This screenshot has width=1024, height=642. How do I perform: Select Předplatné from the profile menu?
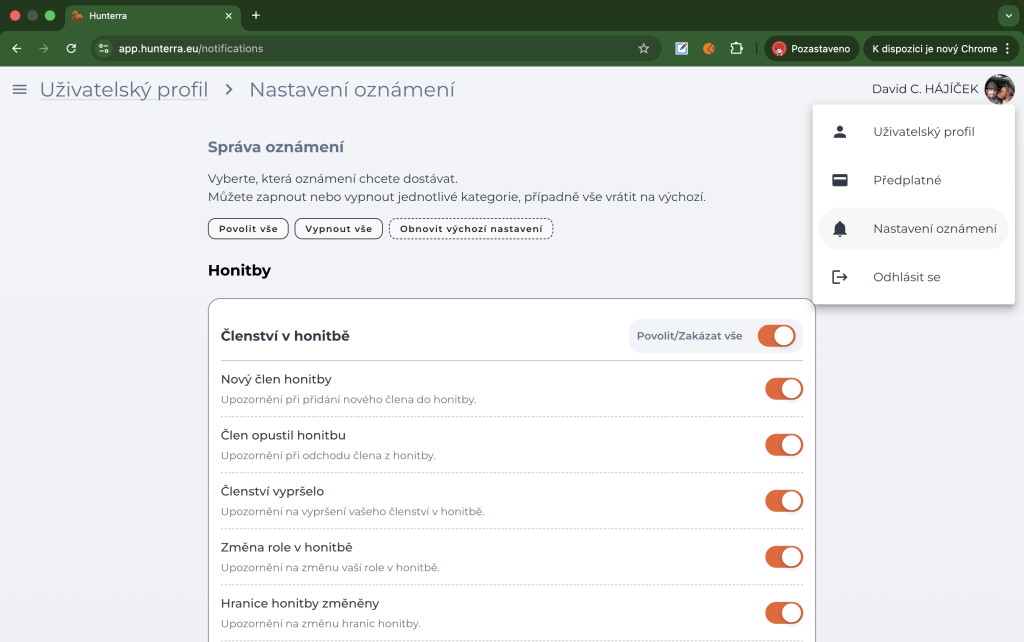pyautogui.click(x=907, y=181)
